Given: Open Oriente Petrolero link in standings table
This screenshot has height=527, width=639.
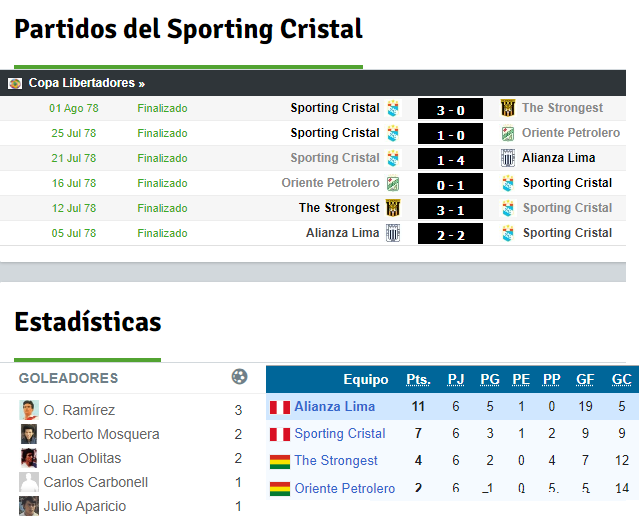Looking at the screenshot, I should [x=345, y=488].
